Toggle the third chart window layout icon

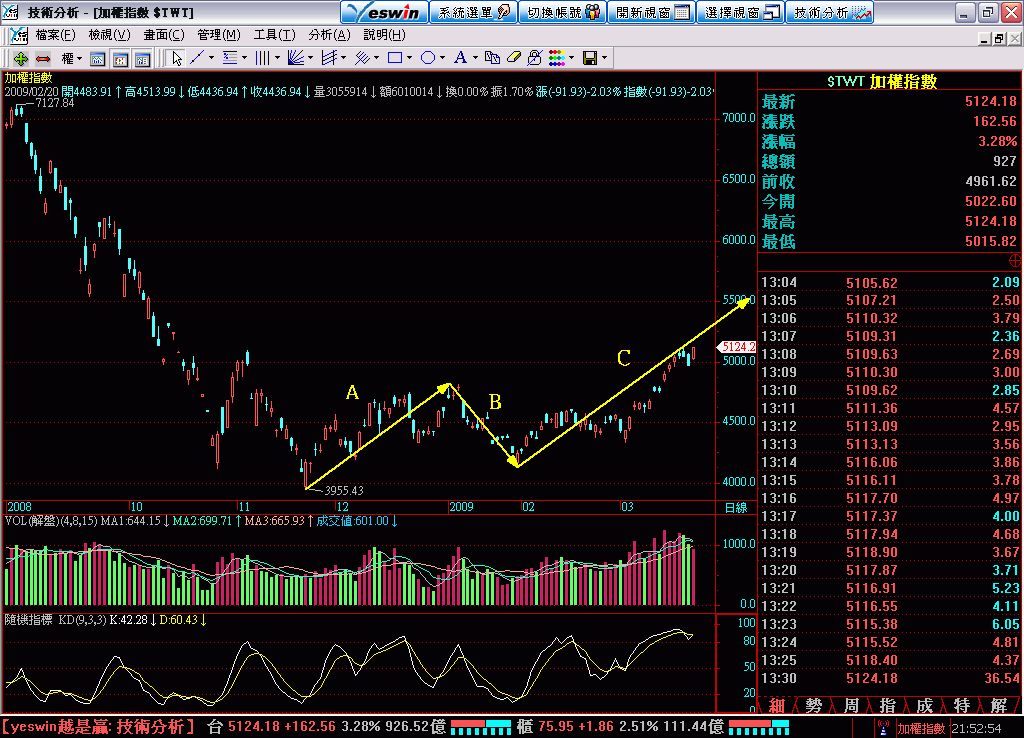142,59
